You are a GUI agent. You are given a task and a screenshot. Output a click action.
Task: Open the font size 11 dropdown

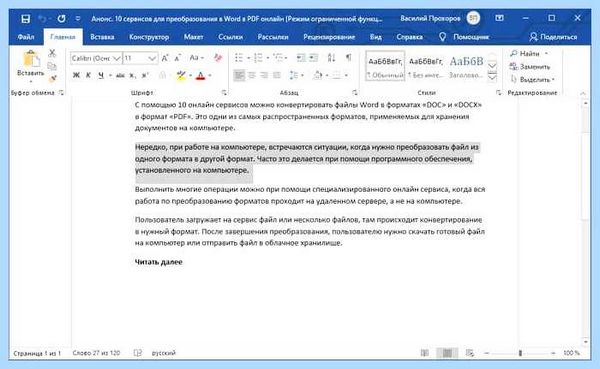click(152, 59)
